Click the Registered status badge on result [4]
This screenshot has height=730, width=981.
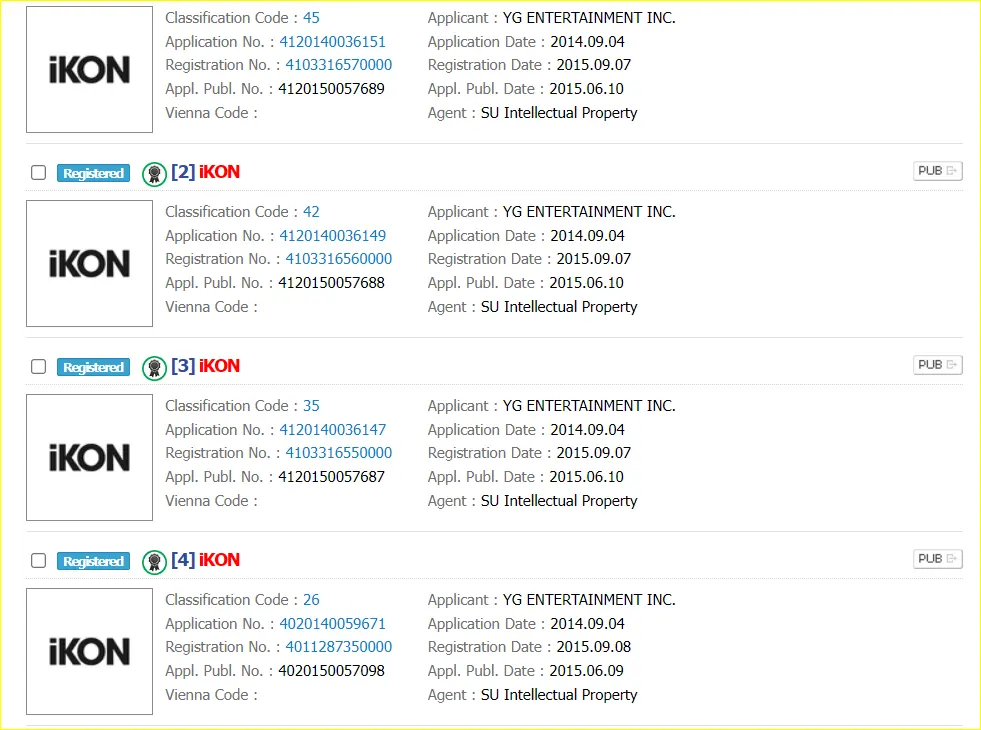[93, 561]
